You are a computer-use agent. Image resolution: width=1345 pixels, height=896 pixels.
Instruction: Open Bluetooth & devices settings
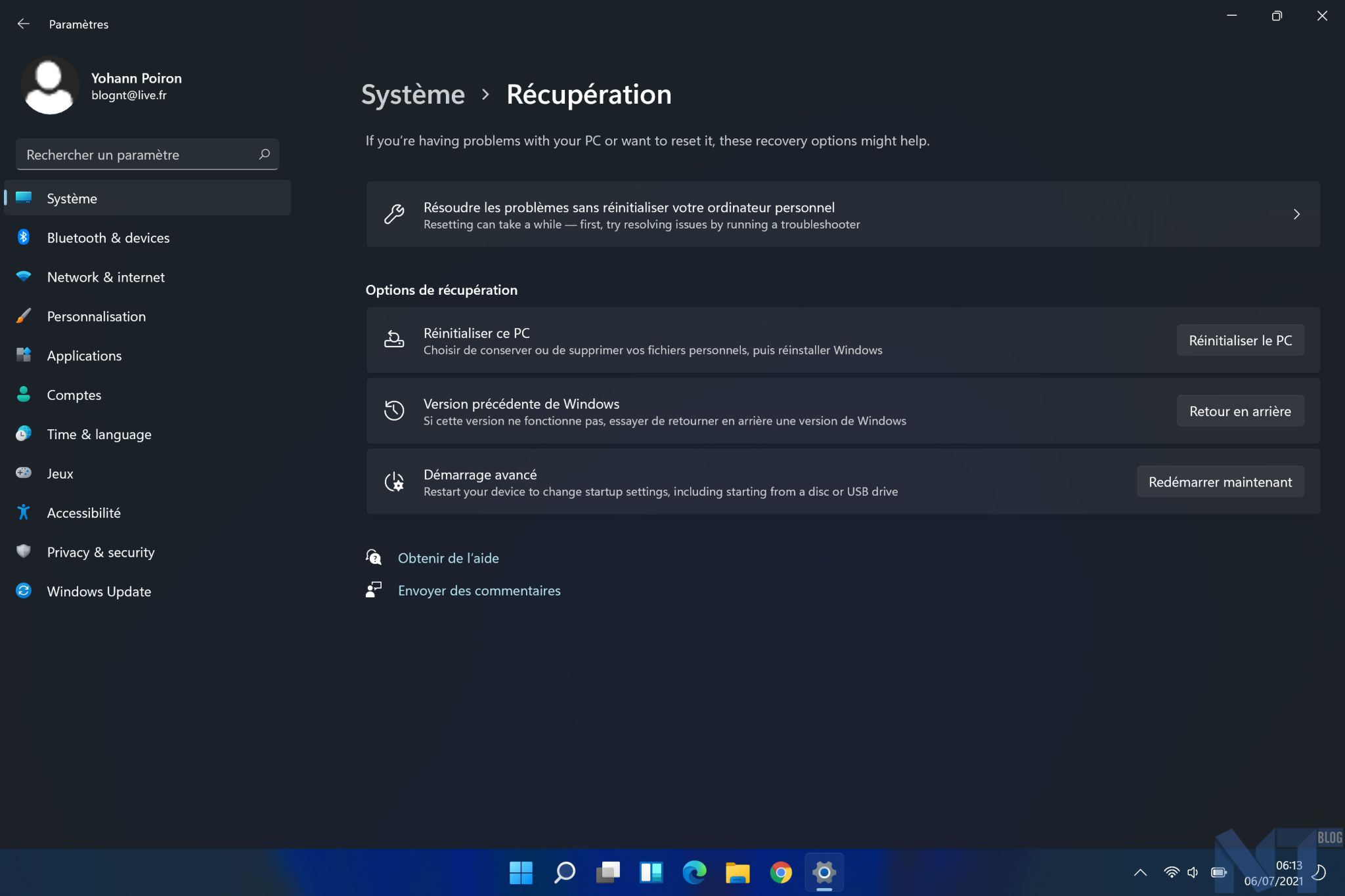(108, 238)
